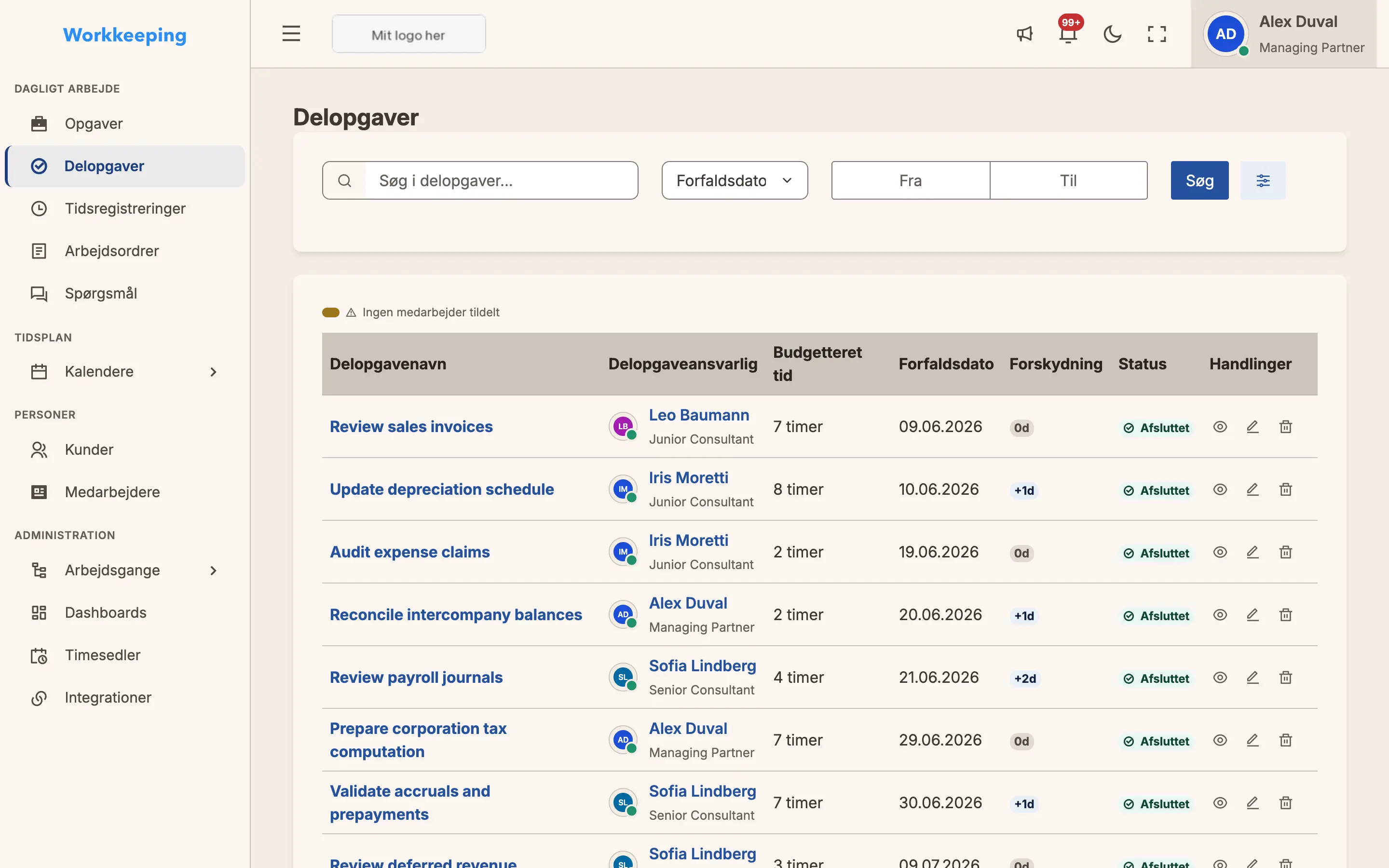Focus the Søg i delopgaver search field
The image size is (1389, 868).
[501, 180]
